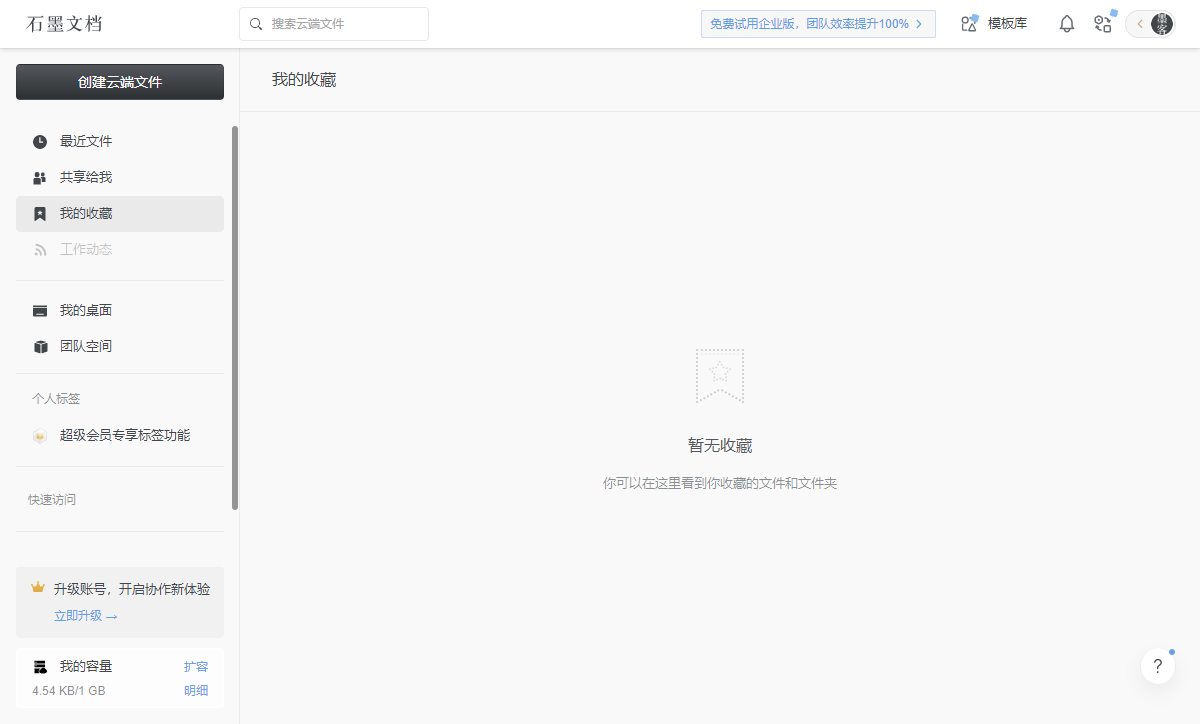Click the 模板库 shapes icon

[x=969, y=24]
